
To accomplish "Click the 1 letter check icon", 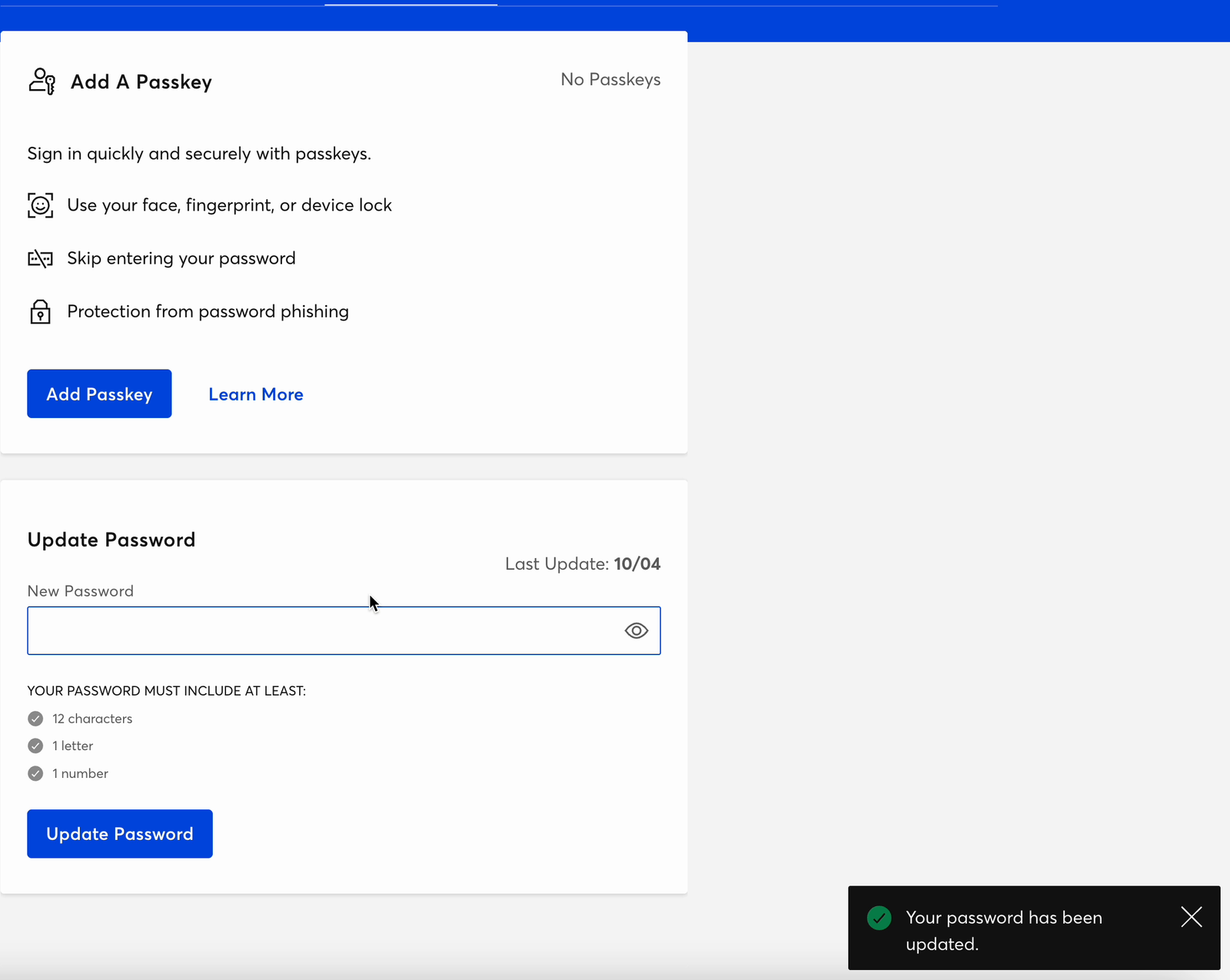I will coord(35,746).
